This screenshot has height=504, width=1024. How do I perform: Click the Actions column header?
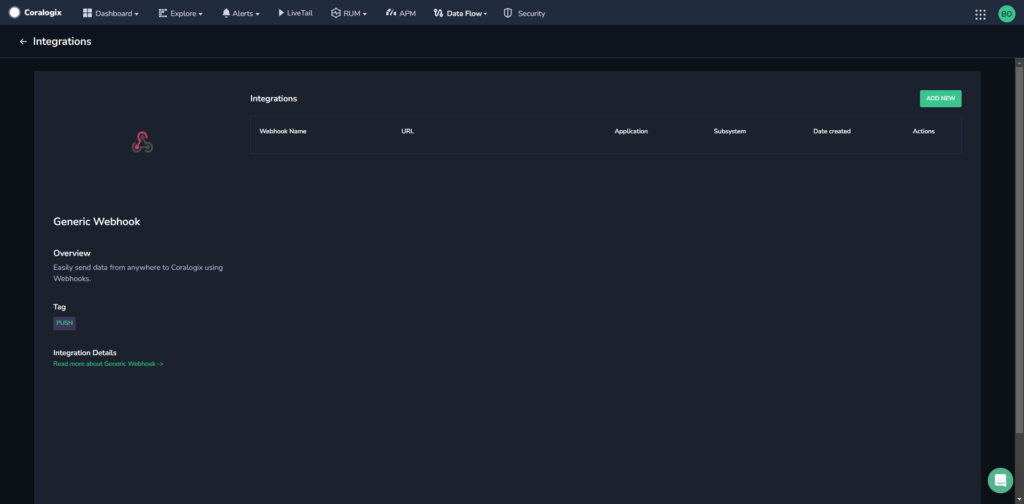coord(923,131)
